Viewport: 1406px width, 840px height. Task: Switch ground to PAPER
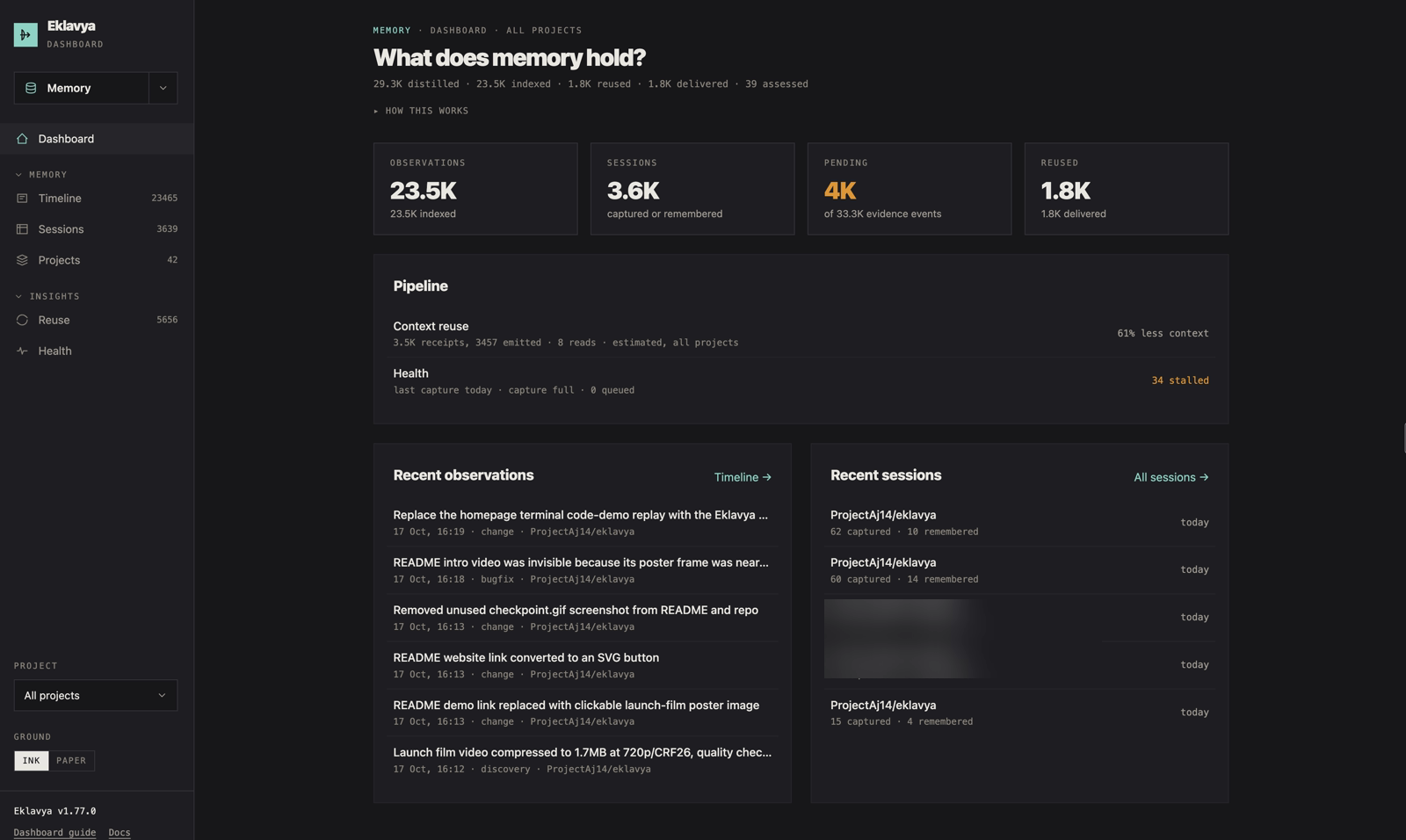coord(71,761)
